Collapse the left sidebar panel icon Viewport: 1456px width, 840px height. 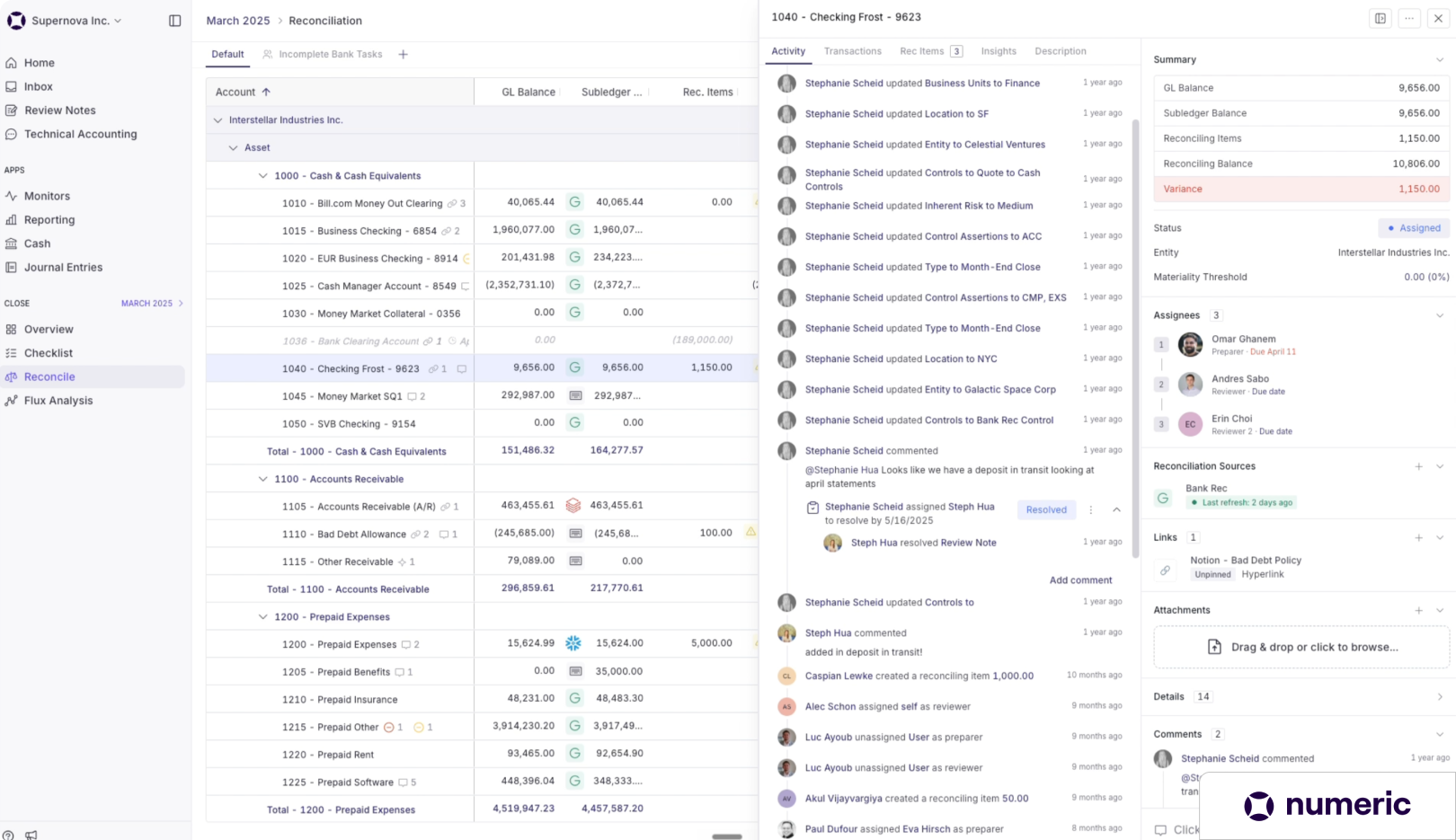click(x=175, y=21)
